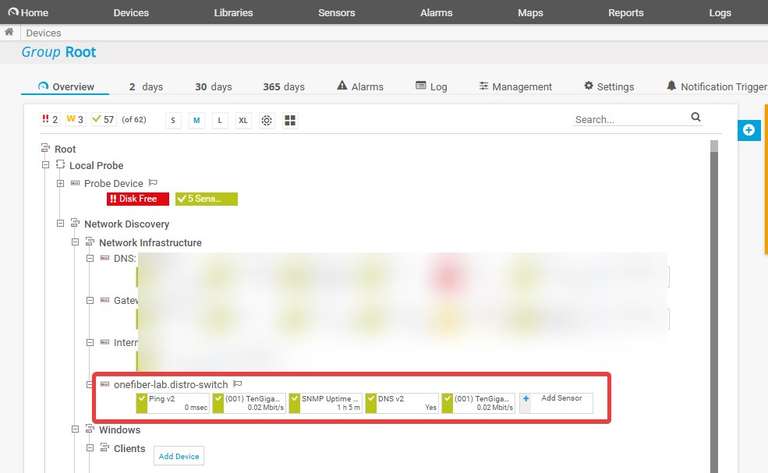
Task: Open the green 5 Sensors summary
Action: (x=206, y=199)
